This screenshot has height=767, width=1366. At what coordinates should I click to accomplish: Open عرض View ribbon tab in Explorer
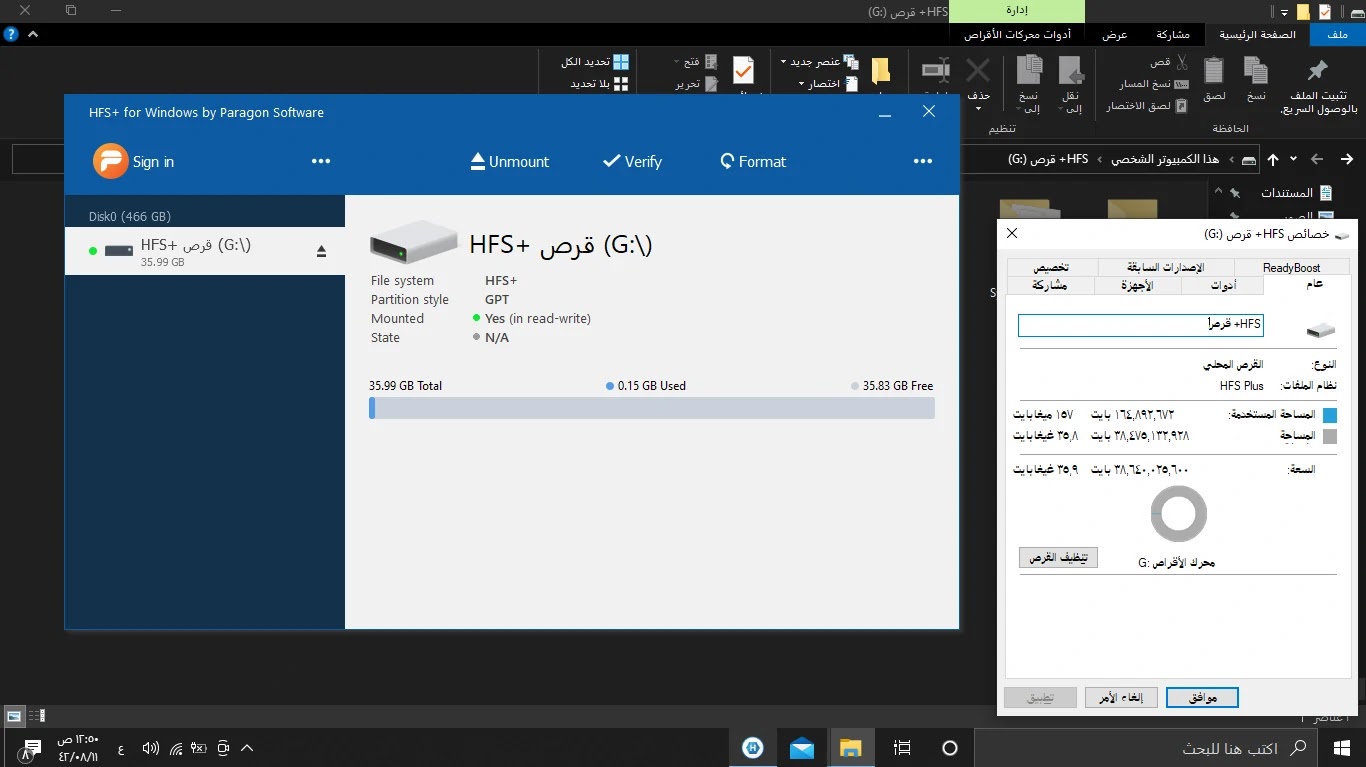pyautogui.click(x=1115, y=34)
